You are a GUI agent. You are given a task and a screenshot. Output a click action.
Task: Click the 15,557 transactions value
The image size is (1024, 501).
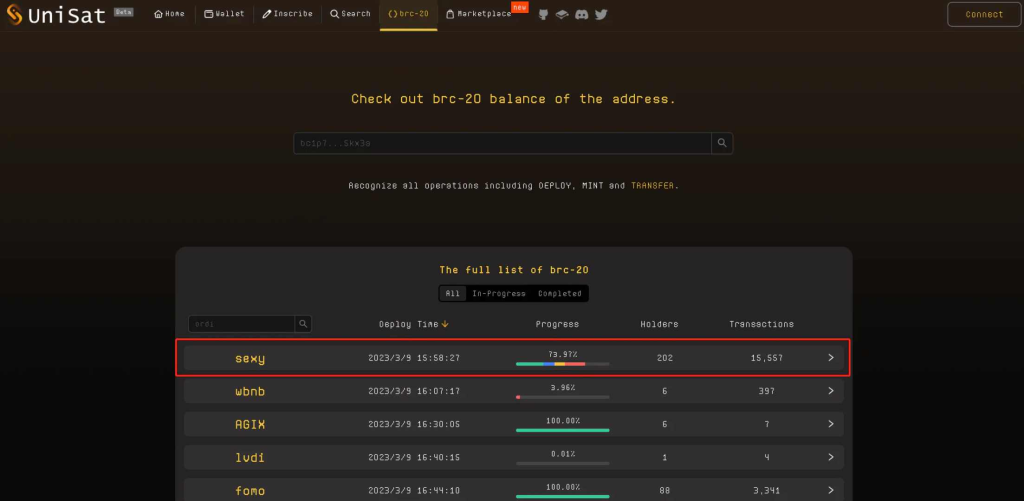[767, 358]
